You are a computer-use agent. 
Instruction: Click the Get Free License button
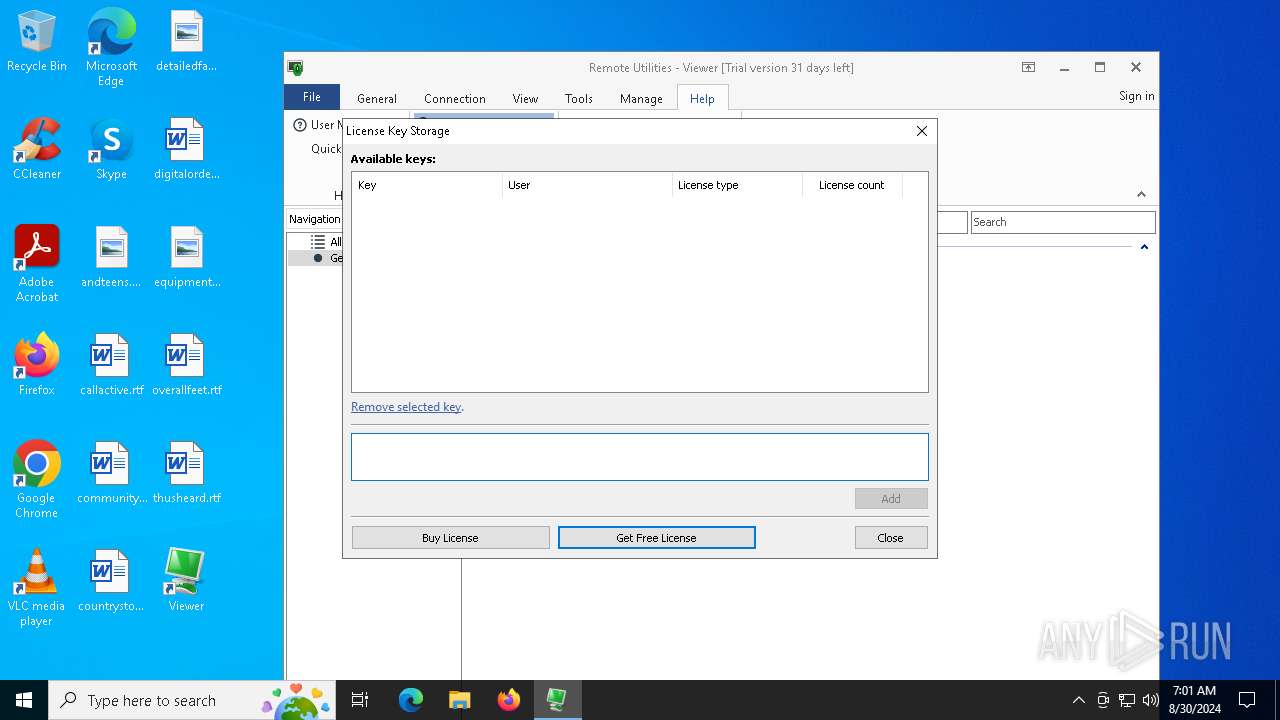pyautogui.click(x=657, y=538)
